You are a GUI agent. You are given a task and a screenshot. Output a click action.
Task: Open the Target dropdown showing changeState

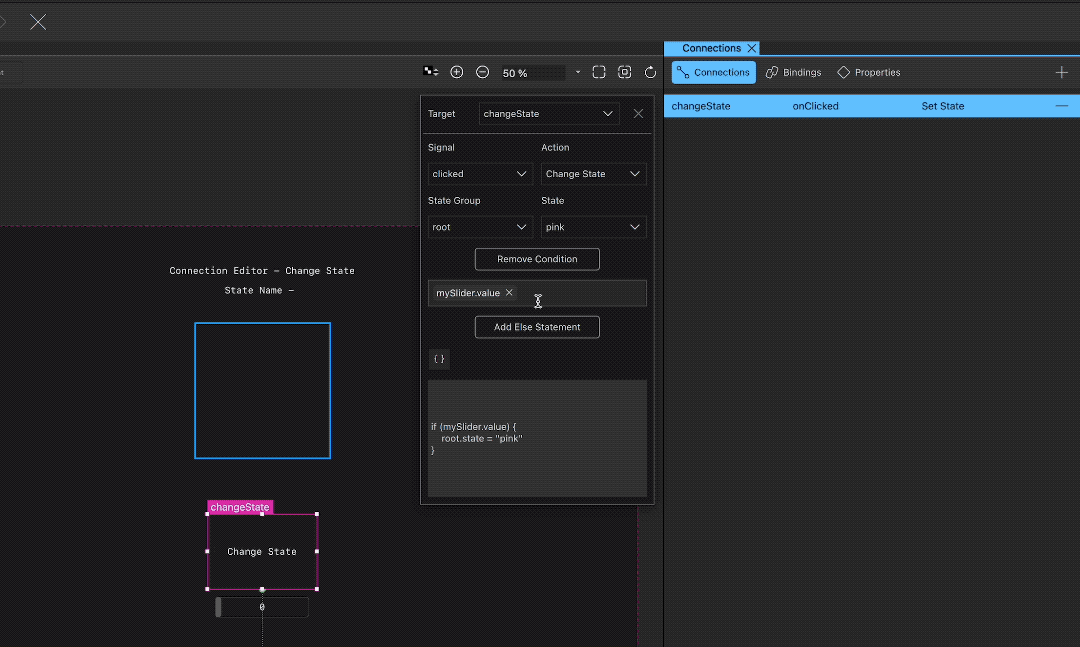pos(548,113)
